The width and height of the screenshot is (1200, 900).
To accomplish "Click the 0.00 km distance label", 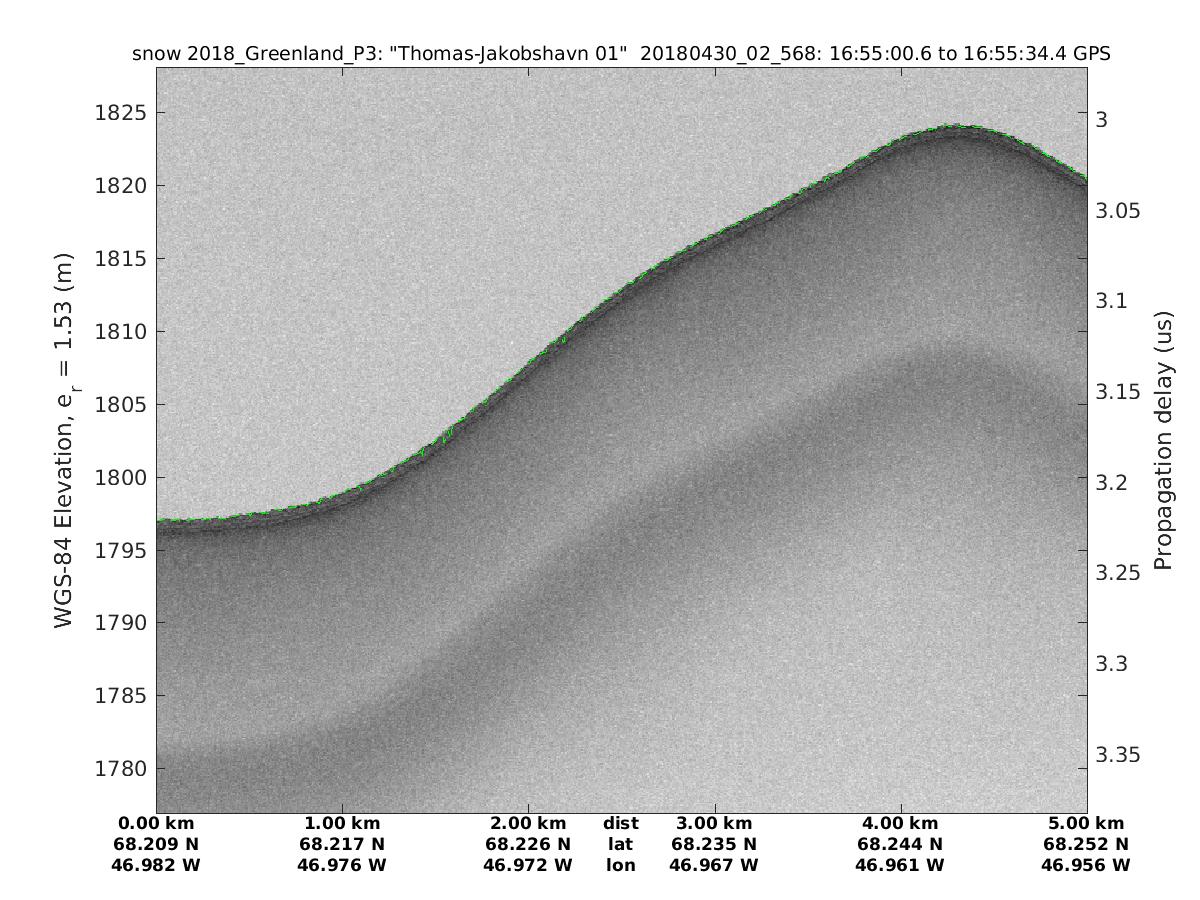I will [156, 823].
